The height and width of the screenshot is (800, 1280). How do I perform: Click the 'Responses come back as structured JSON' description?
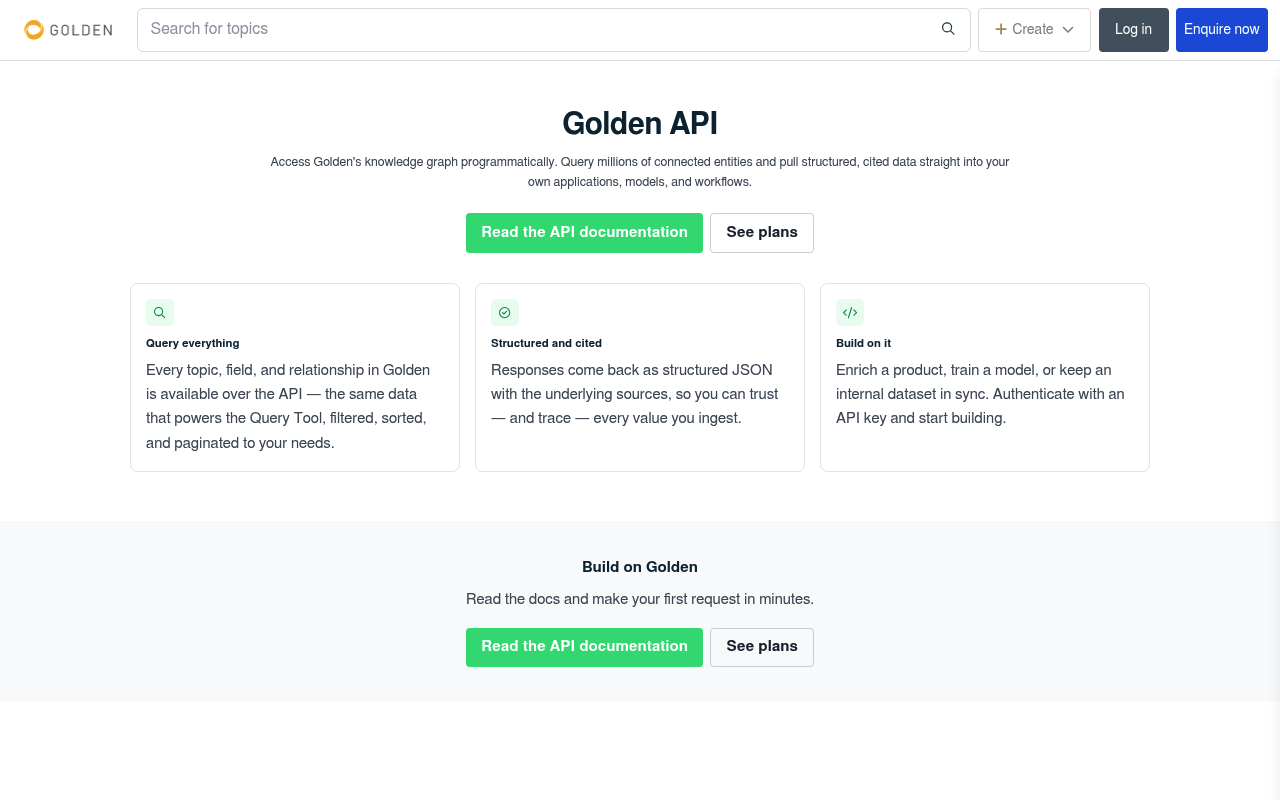634,394
